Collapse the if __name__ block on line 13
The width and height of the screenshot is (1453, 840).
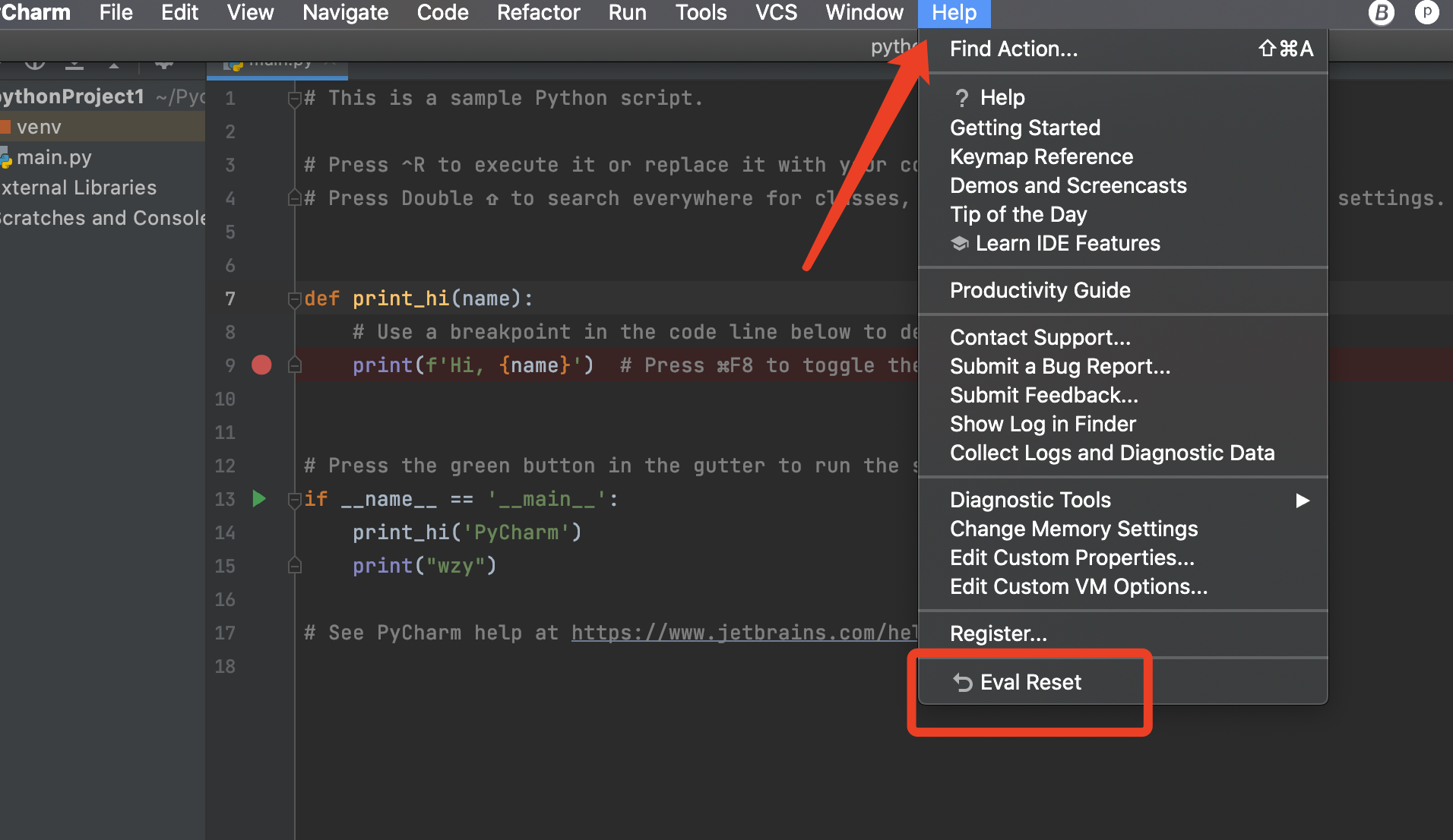coord(295,500)
